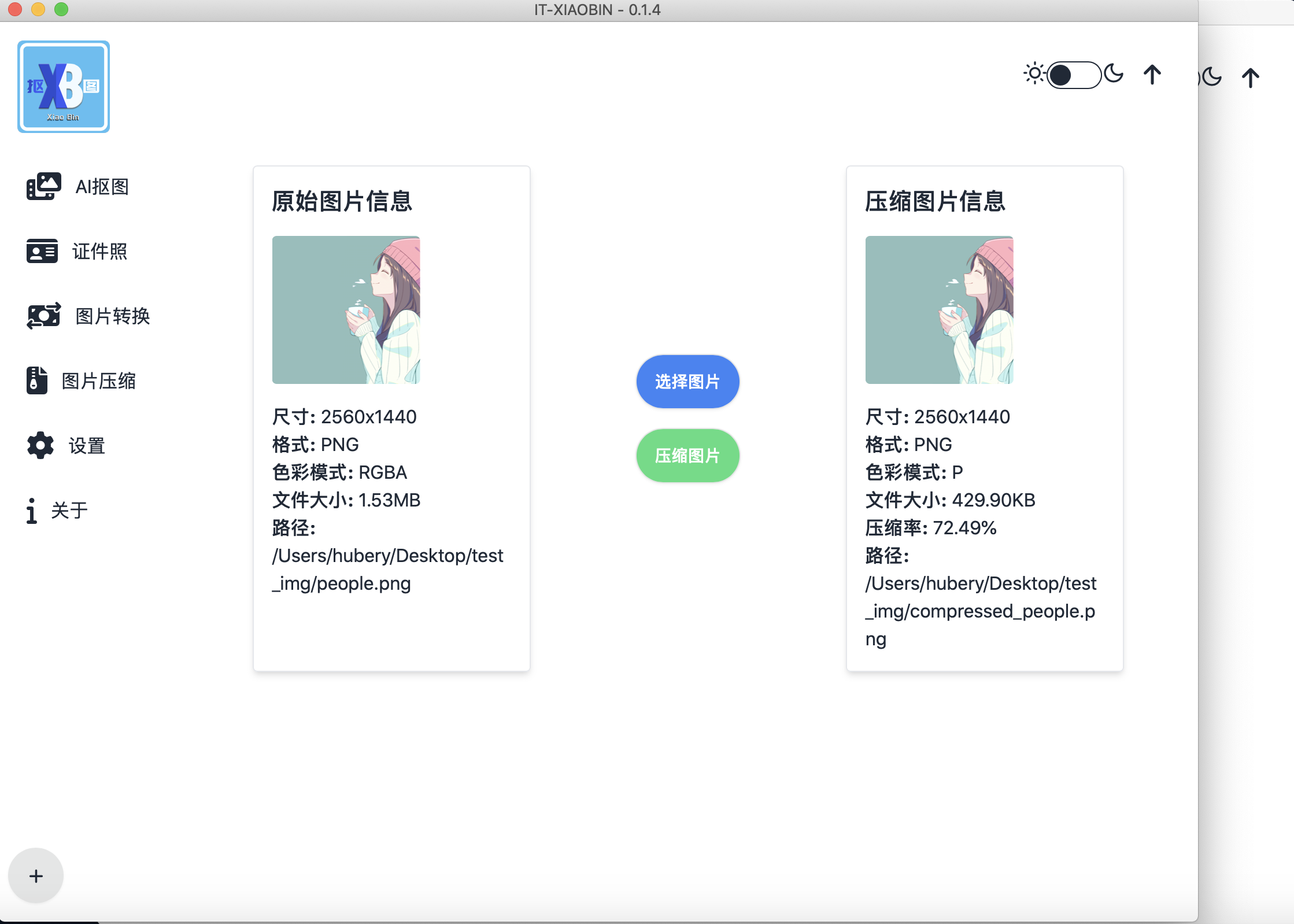The width and height of the screenshot is (1294, 924).
Task: Click the 文件大小: 1.53MB text
Action: coord(346,500)
